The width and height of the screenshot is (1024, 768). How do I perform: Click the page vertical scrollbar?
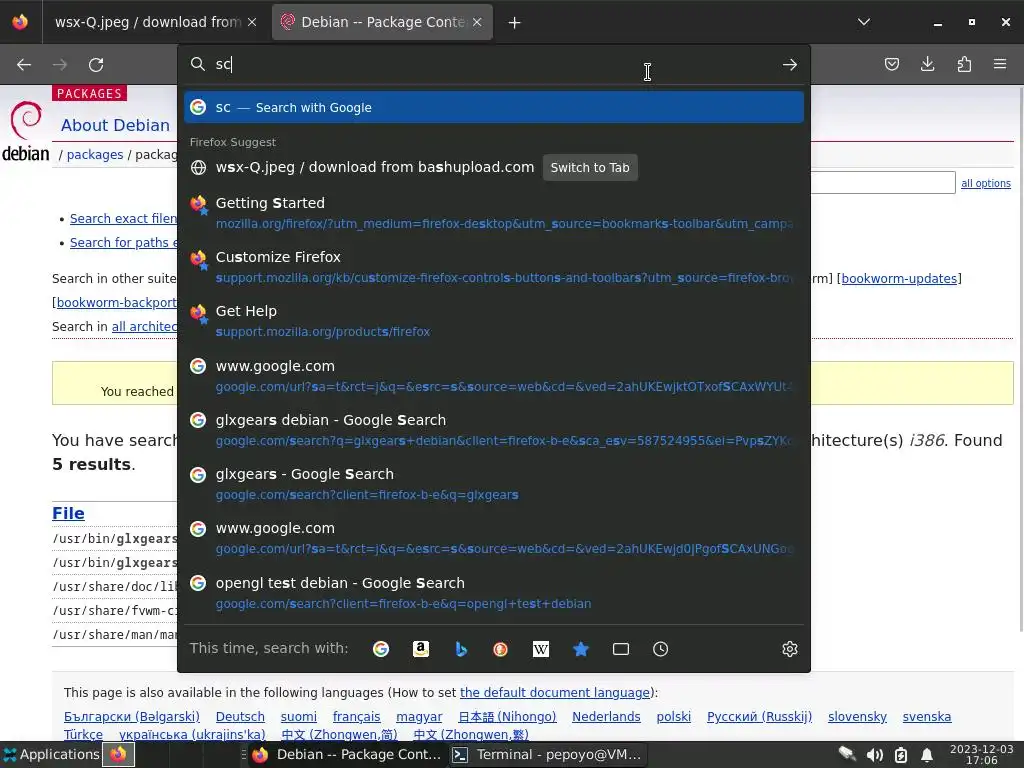[1019, 359]
